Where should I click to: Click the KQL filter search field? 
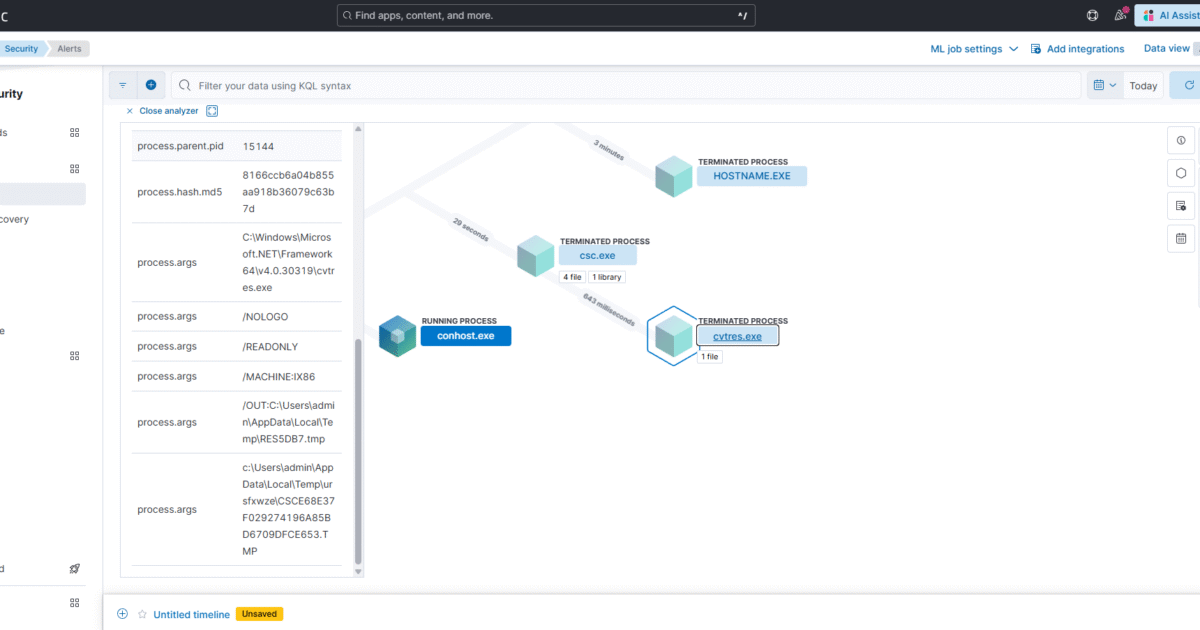630,85
